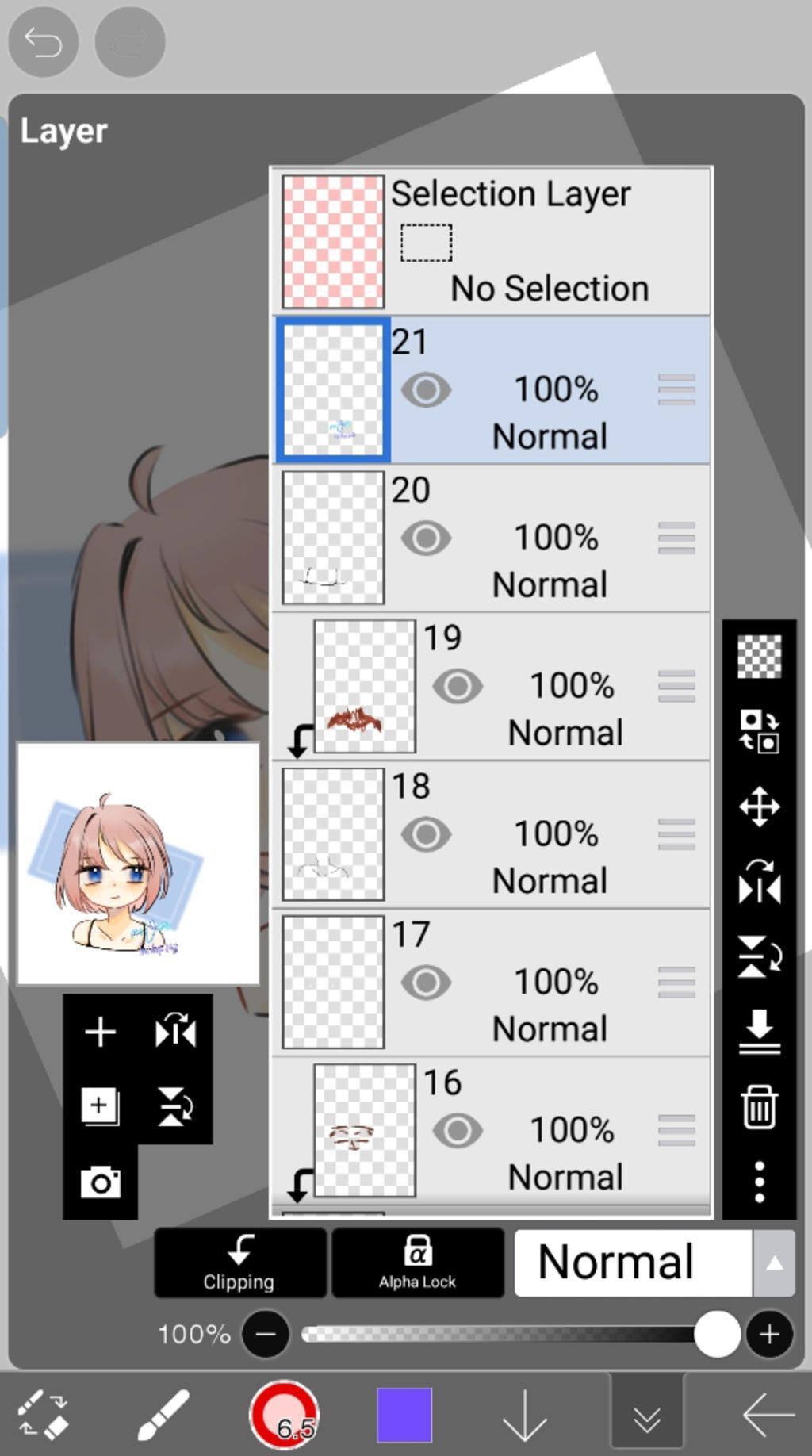Add a new layer with plus icon
Screen dimensions: 812x1456
(100, 1033)
